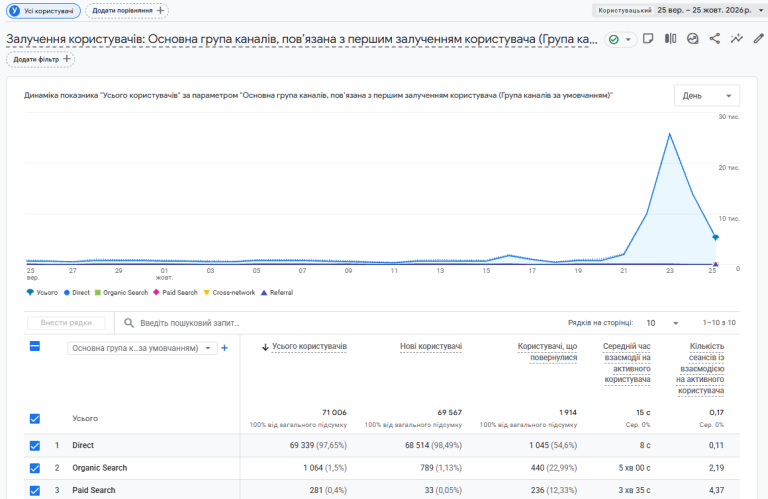The image size is (768, 499).
Task: Click the 'Direct' row label
Action: coord(83,445)
